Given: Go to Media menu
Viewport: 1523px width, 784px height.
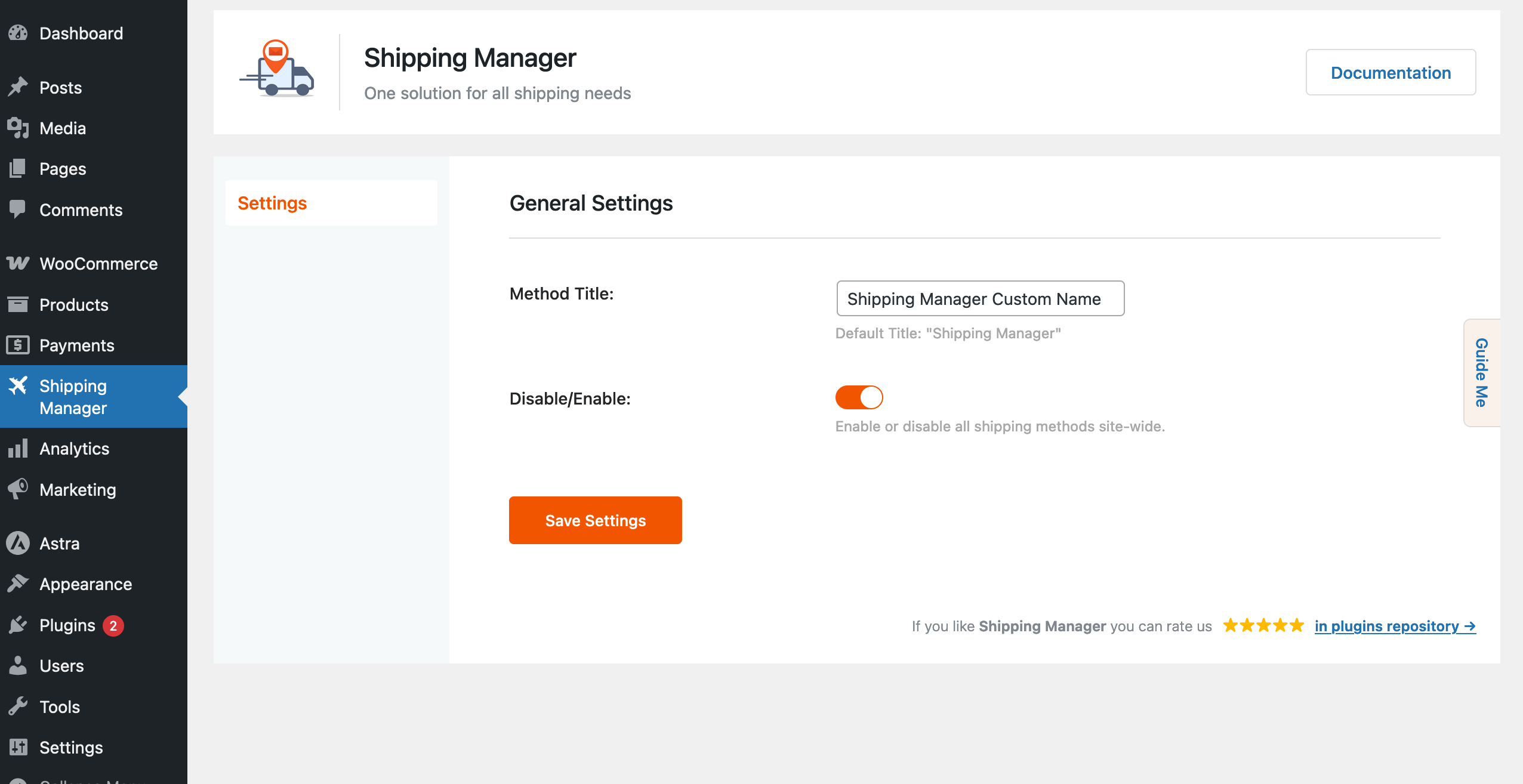Looking at the screenshot, I should pyautogui.click(x=94, y=128).
